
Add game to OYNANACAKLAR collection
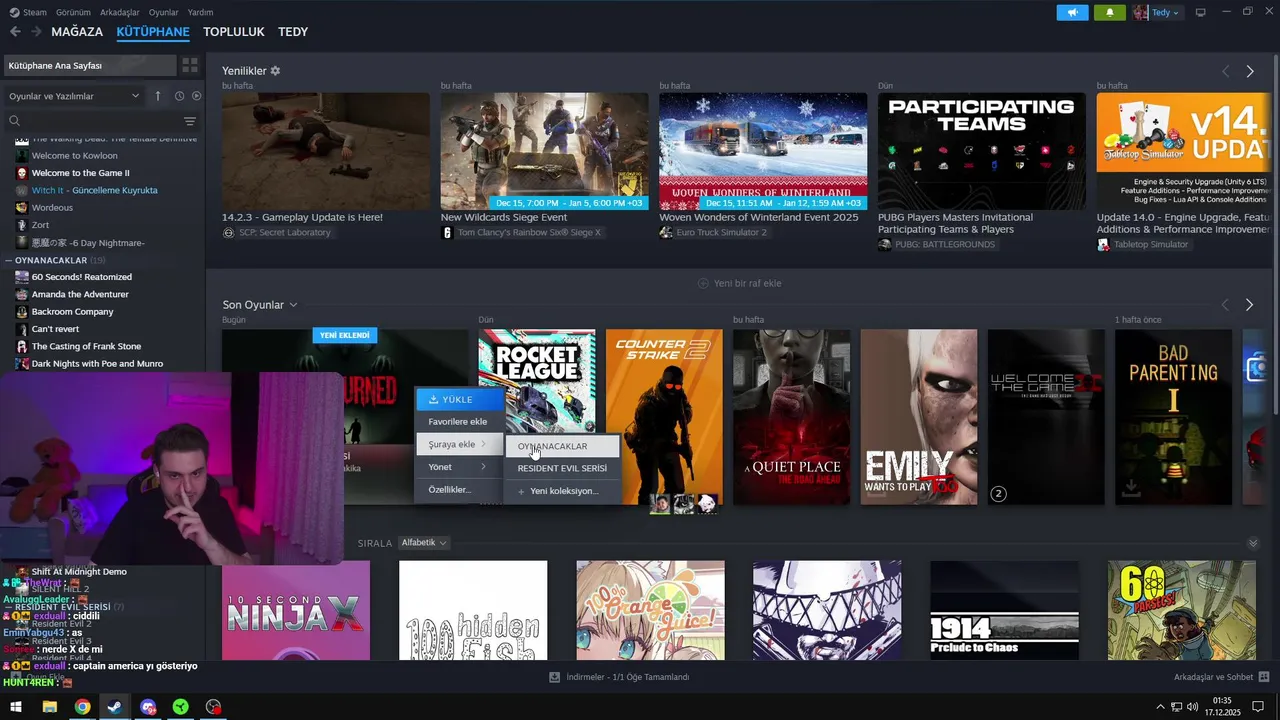pyautogui.click(x=562, y=446)
